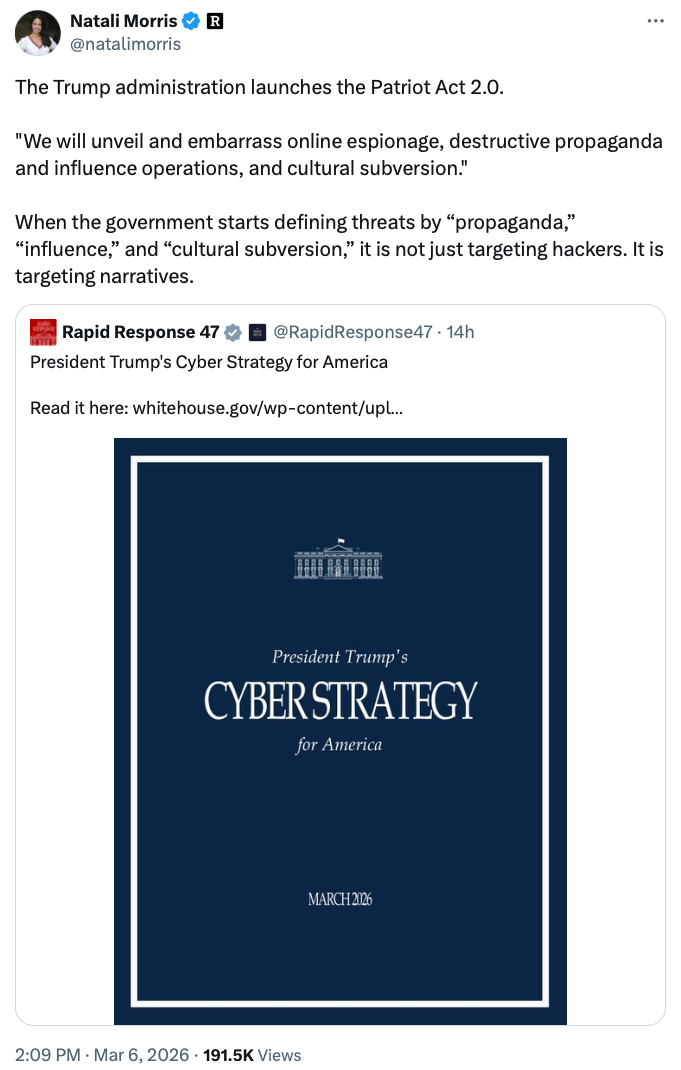
Task: Click the black R affiliation badge
Action: point(213,22)
